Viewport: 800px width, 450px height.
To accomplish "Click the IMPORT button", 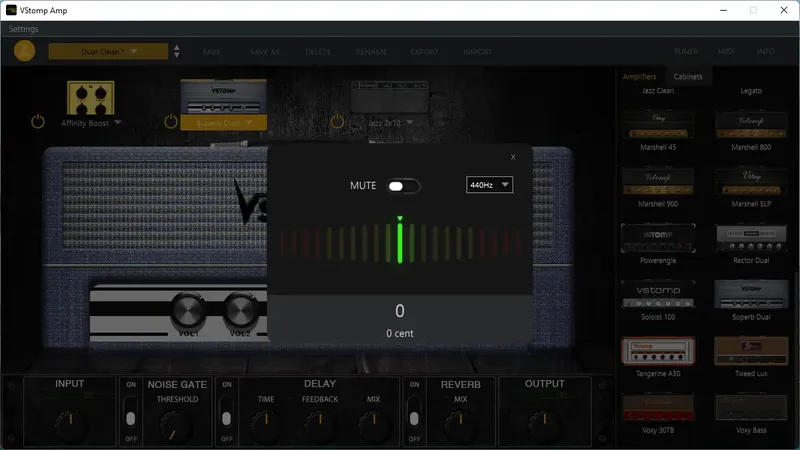I will point(478,52).
